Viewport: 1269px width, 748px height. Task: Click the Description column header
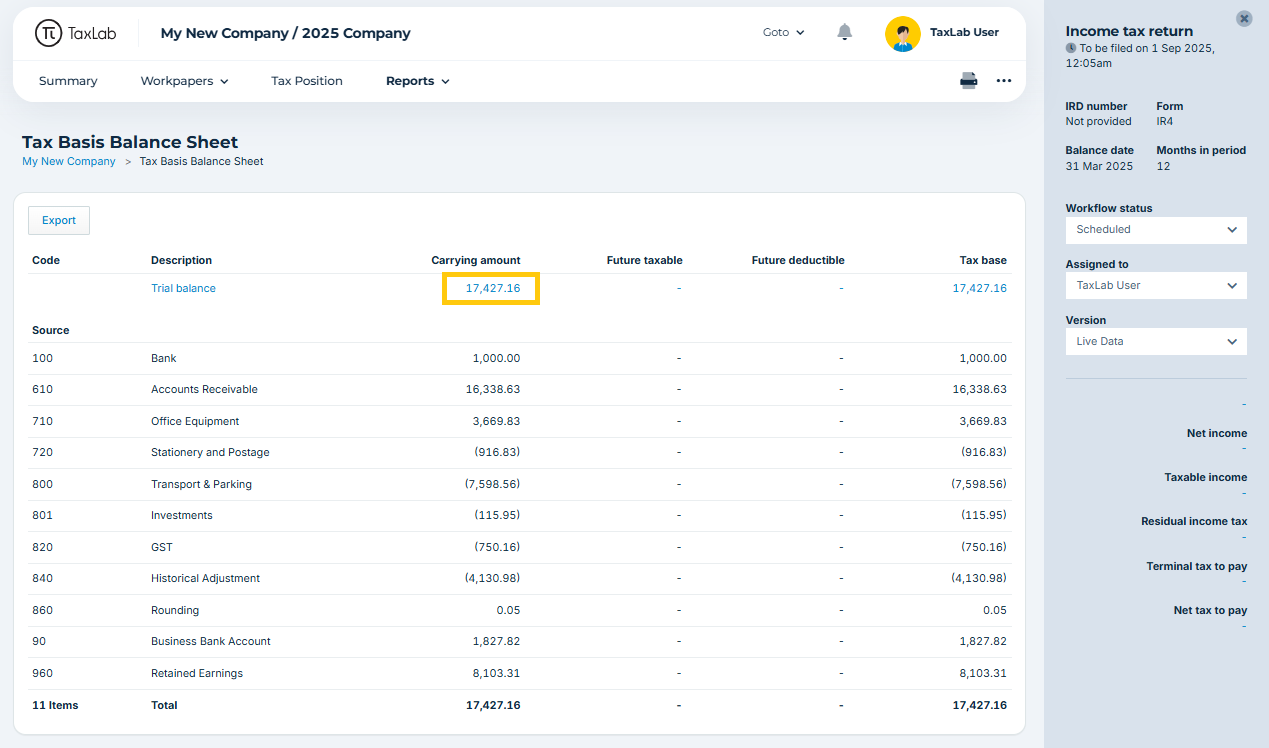pyautogui.click(x=181, y=260)
